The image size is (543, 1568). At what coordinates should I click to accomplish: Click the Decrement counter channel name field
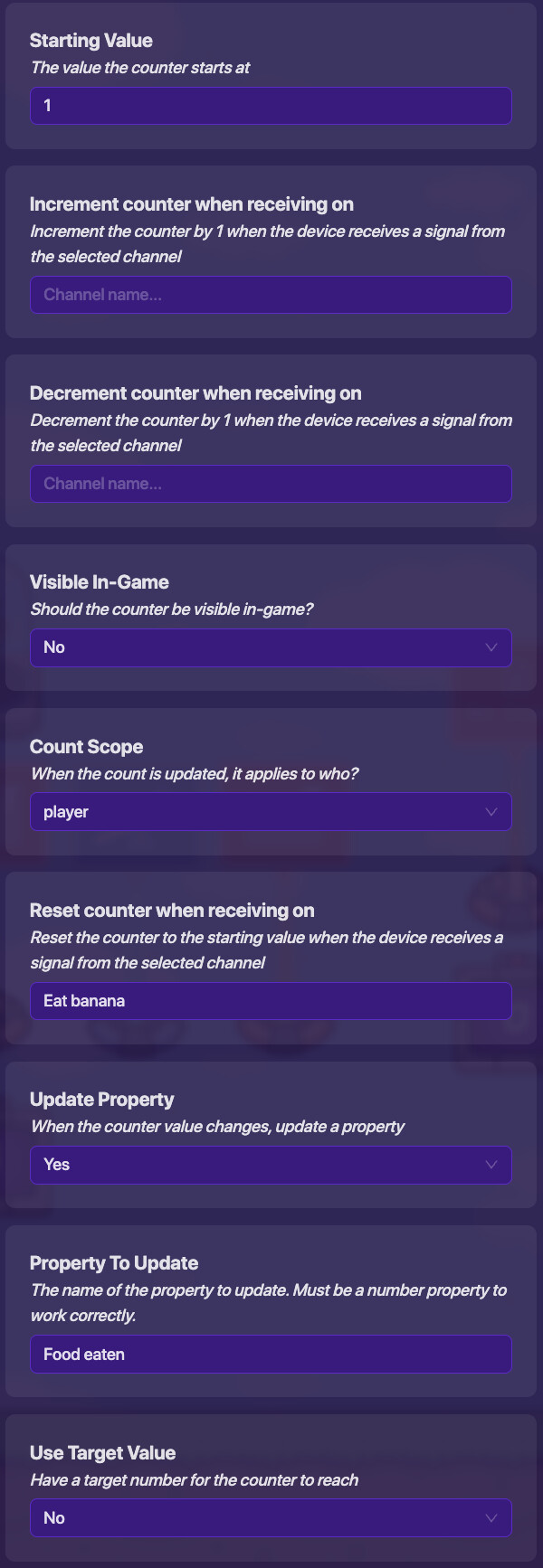click(x=271, y=484)
